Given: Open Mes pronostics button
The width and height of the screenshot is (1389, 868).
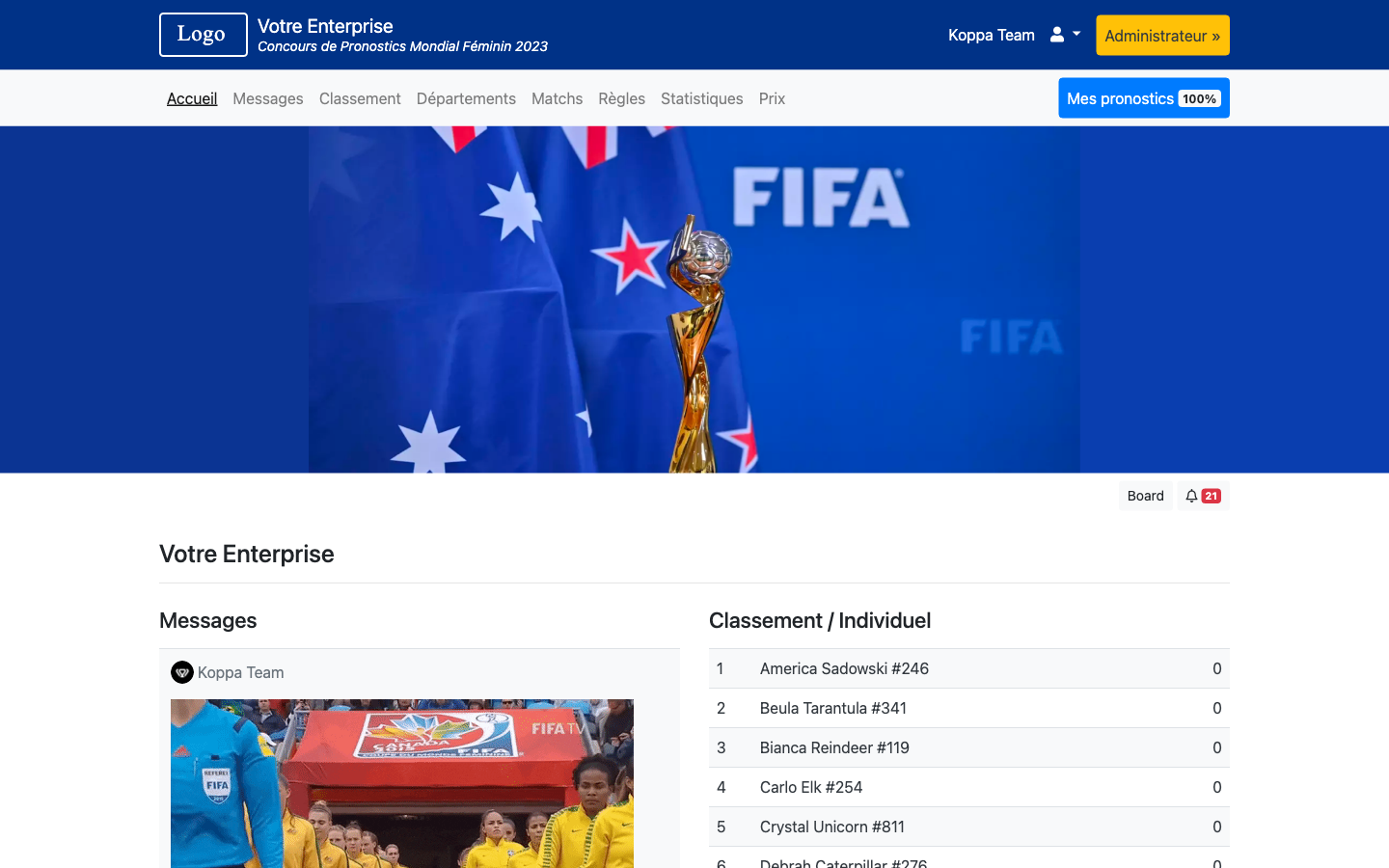Looking at the screenshot, I should 1144,98.
